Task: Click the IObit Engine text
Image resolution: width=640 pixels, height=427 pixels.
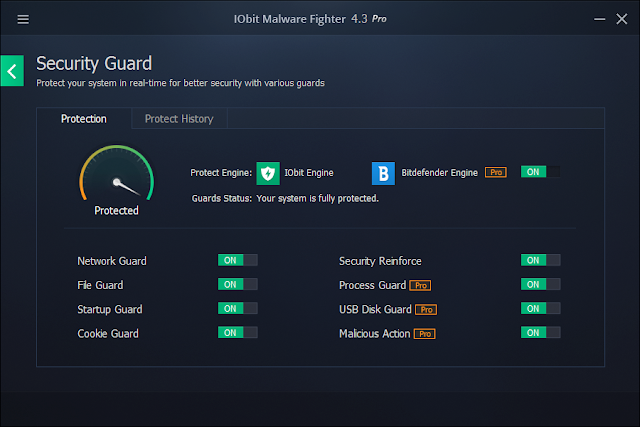Action: [x=309, y=173]
